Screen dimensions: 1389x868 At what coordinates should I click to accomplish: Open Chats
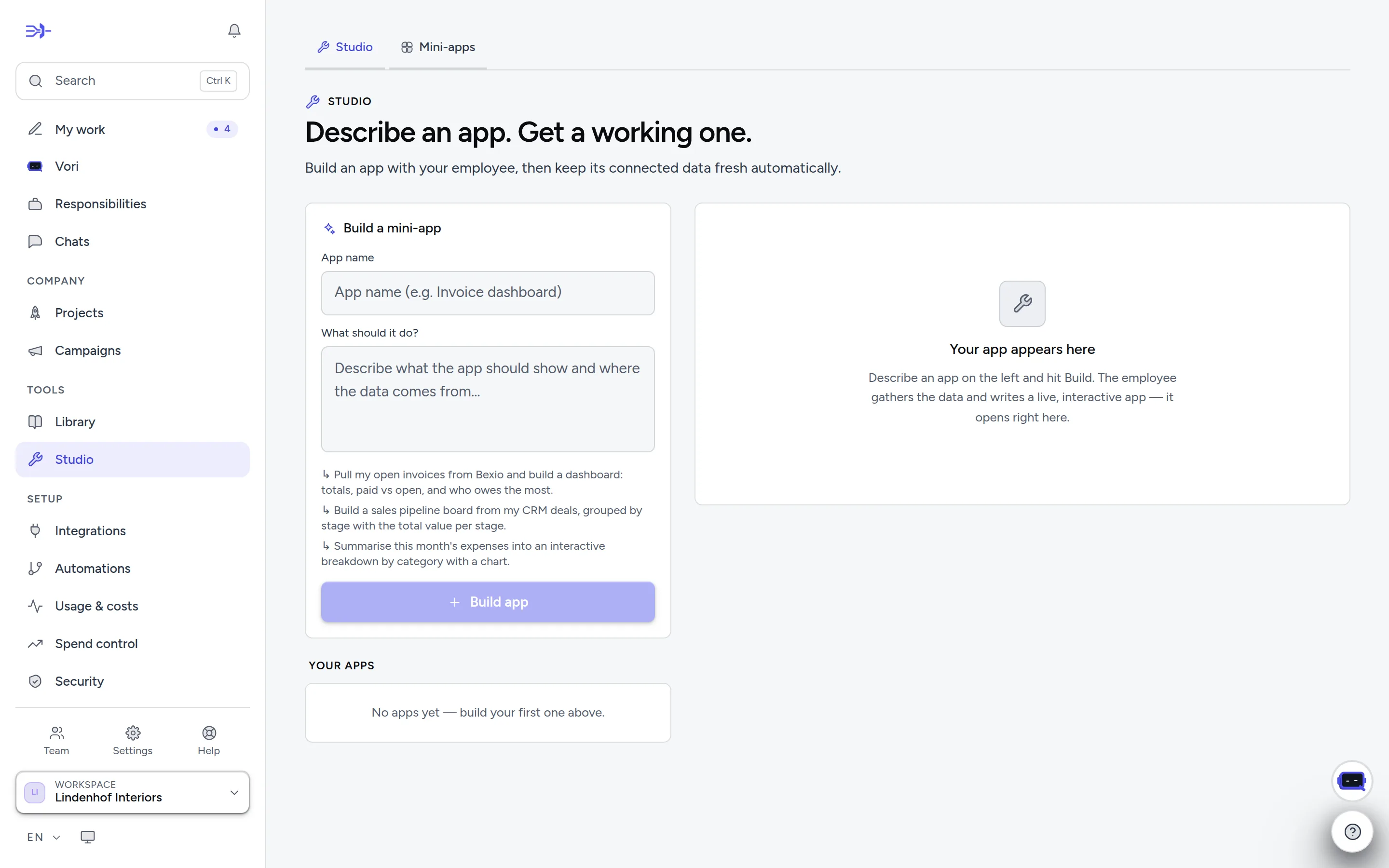pos(133,241)
